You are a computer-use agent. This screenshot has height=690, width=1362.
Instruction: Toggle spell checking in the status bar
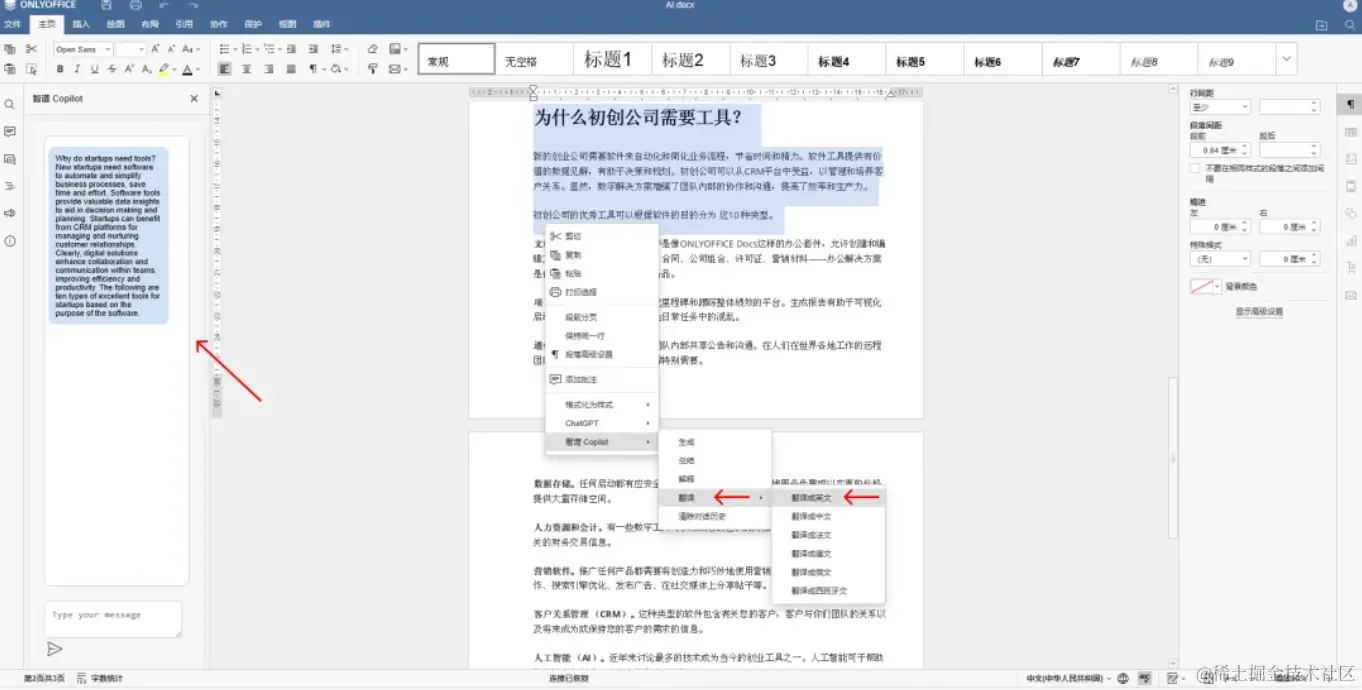point(1145,678)
